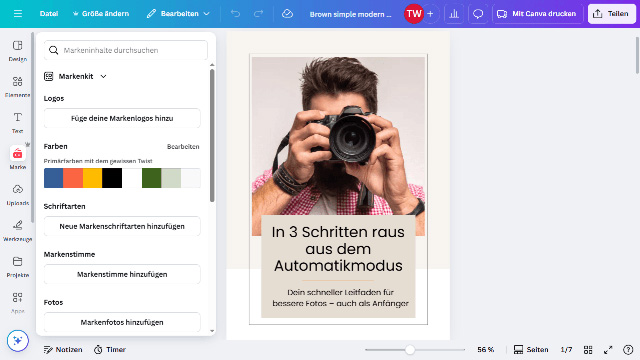Open the 56 % zoom level menu
The width and height of the screenshot is (640, 360).
(x=485, y=349)
